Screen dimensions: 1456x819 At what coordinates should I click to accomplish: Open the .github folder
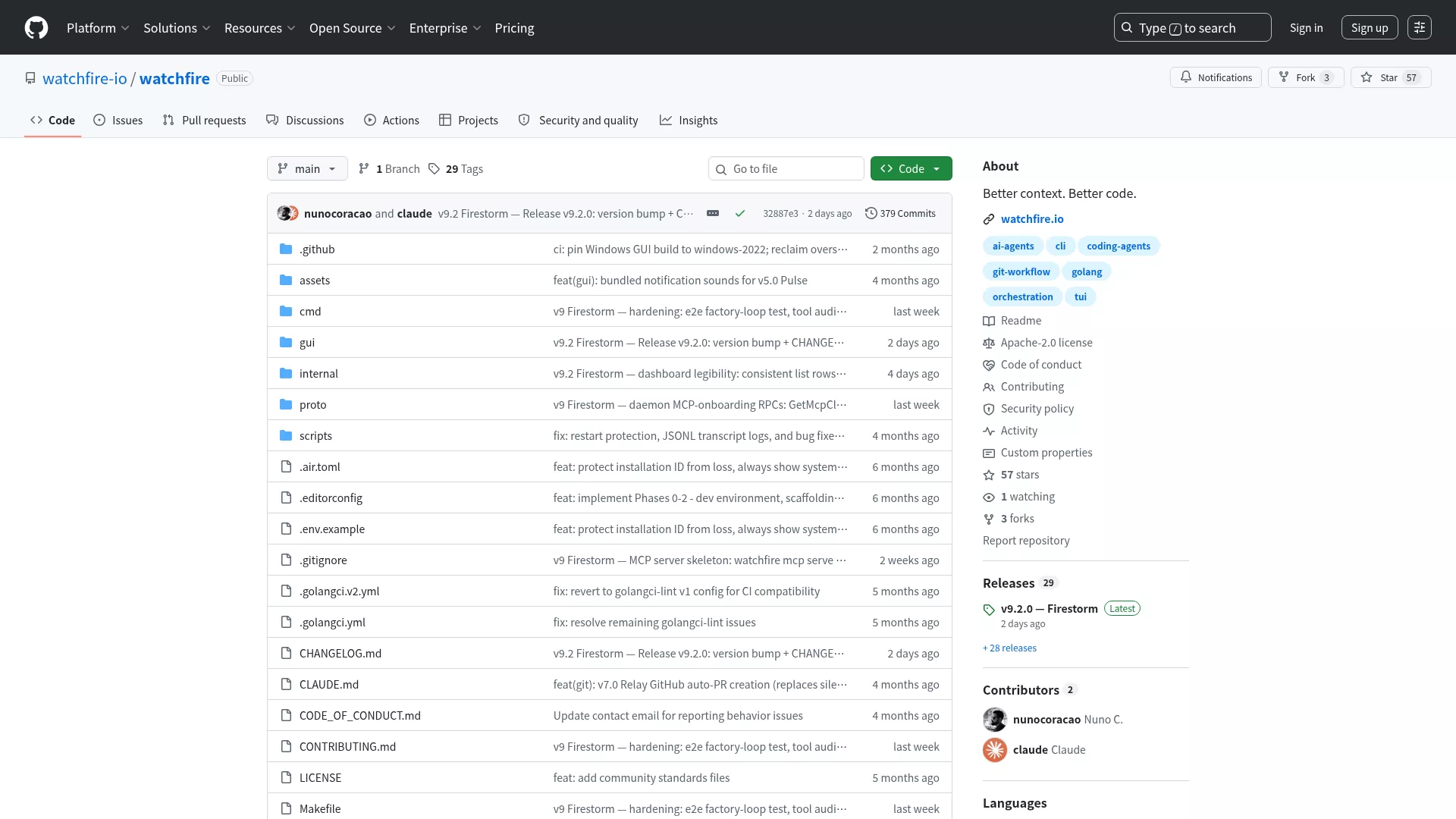(317, 249)
